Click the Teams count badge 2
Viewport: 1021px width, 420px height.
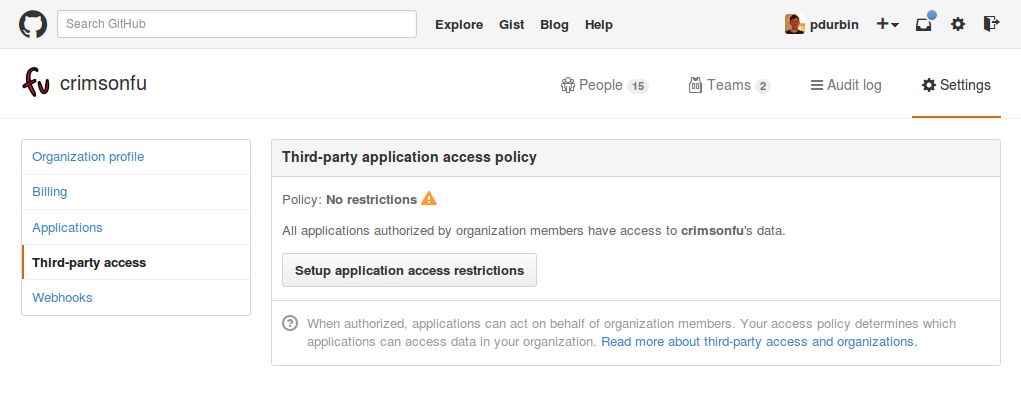pos(763,86)
